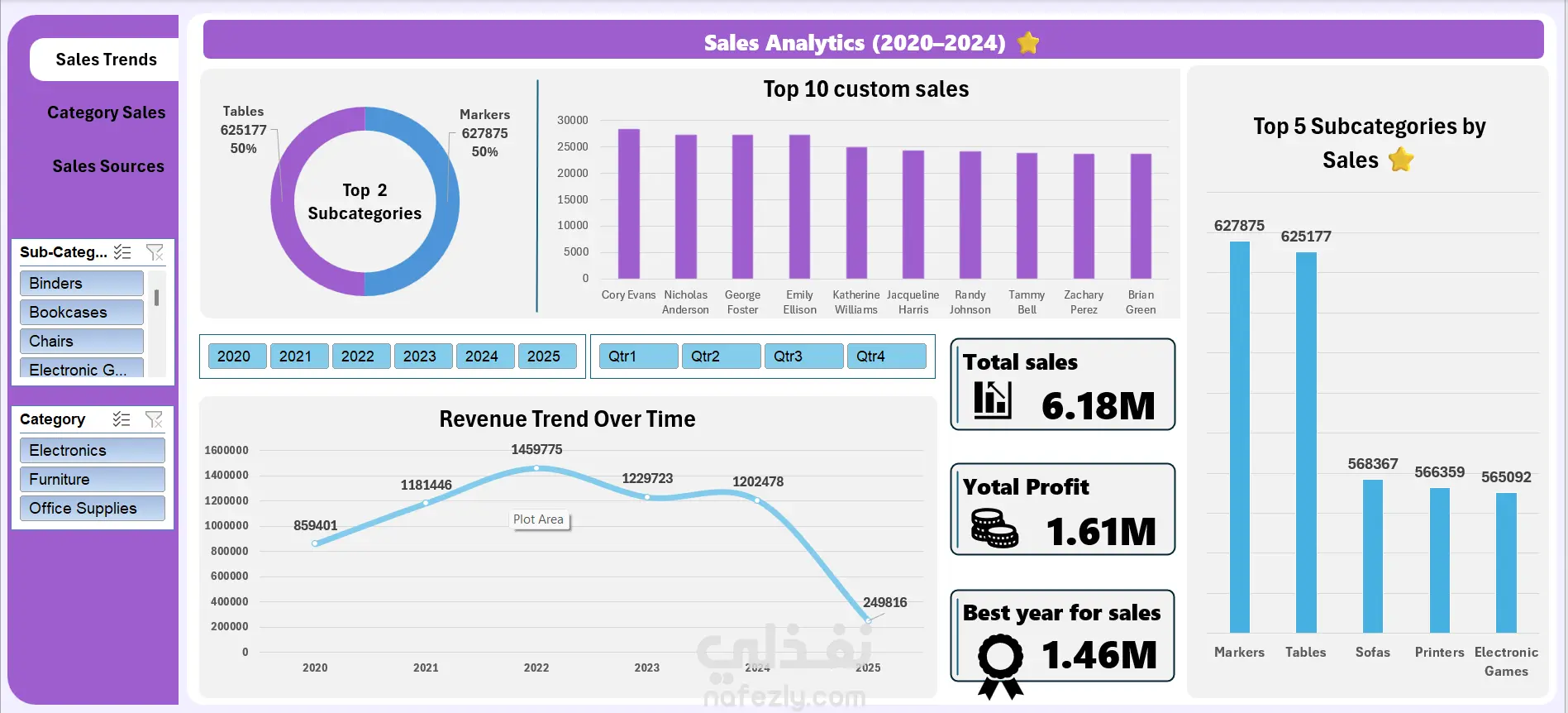Select the Qtr3 quarter slicer button
Viewport: 1568px width, 713px height.
click(803, 356)
